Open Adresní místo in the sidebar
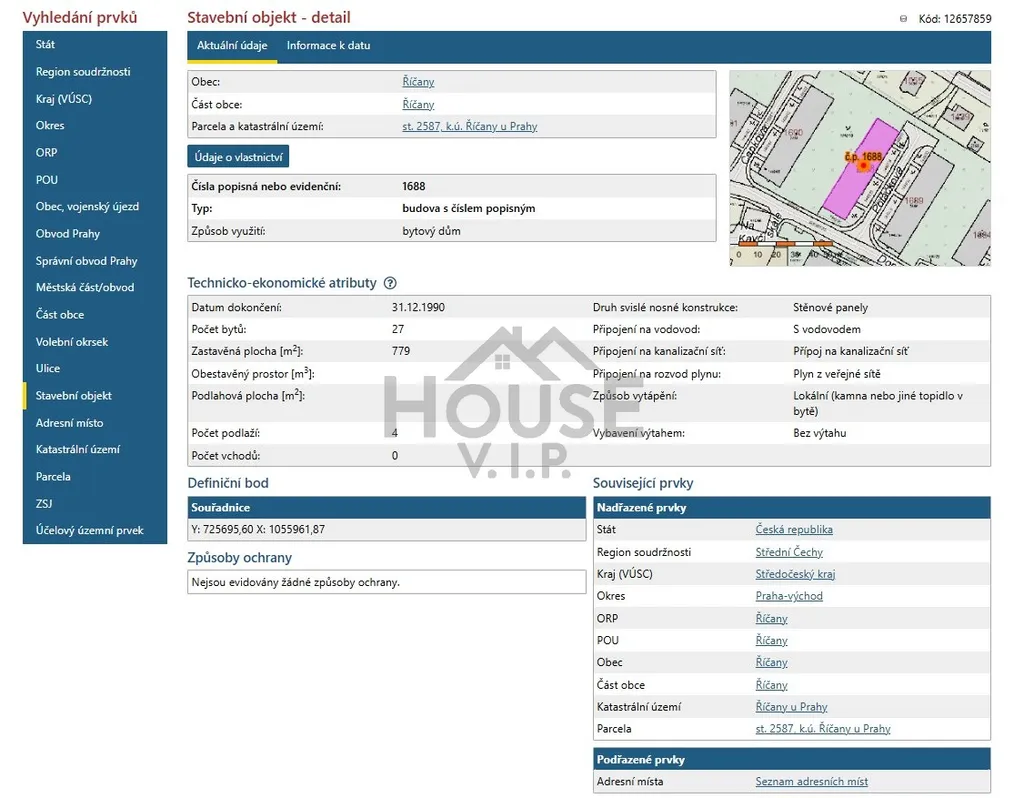1024x798 pixels. tap(69, 423)
